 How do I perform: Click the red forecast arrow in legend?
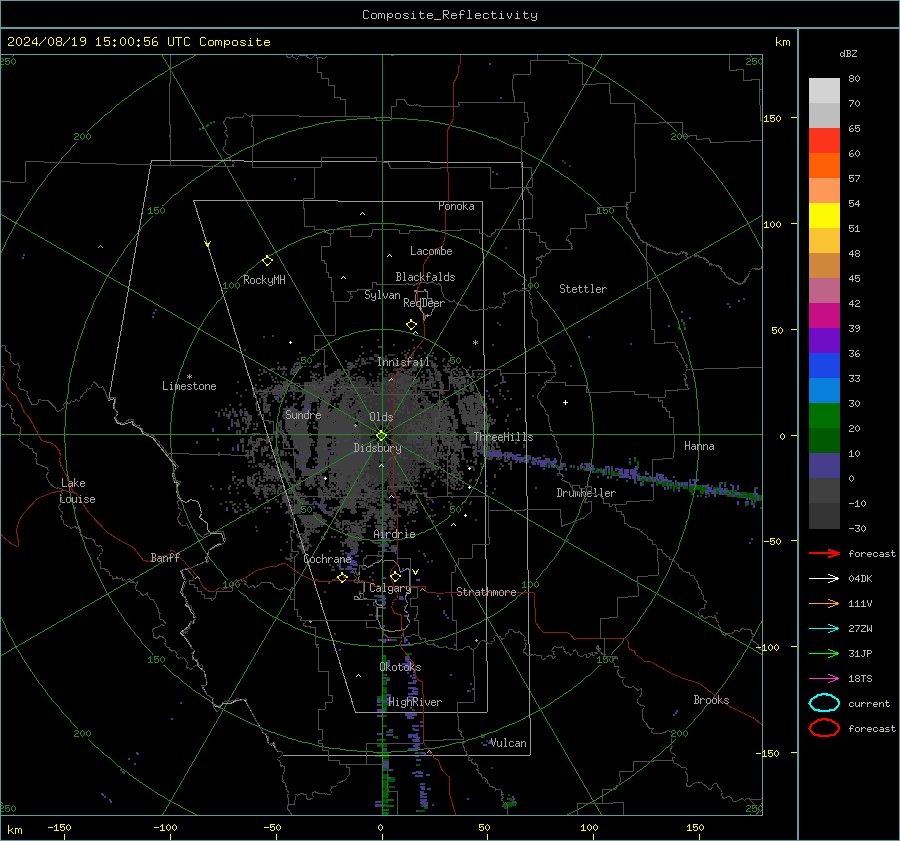[824, 553]
